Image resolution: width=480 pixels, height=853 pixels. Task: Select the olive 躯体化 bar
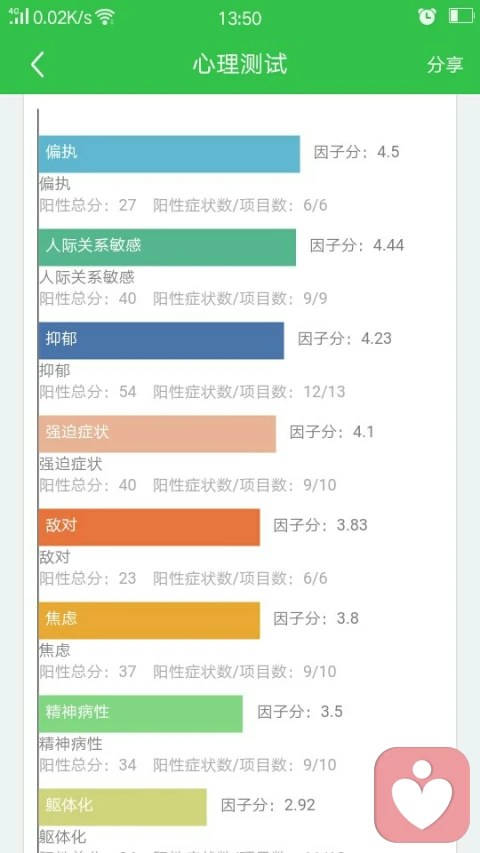tap(122, 807)
